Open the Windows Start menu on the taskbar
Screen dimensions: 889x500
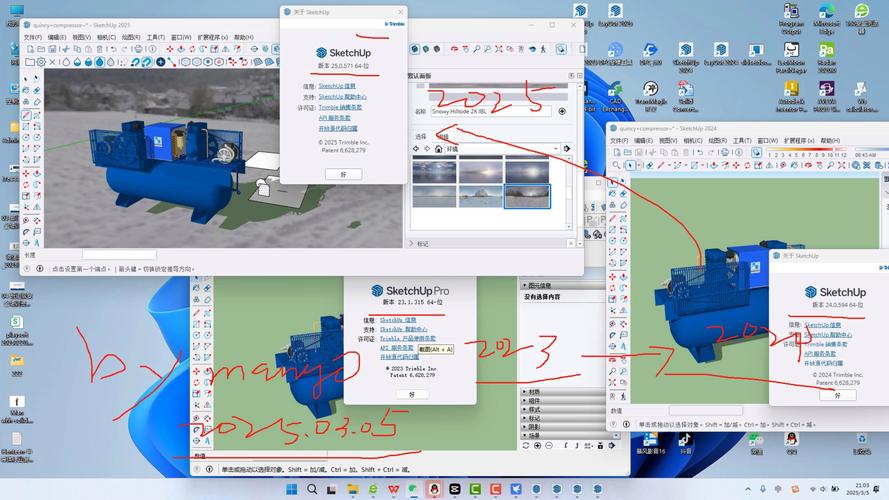click(292, 489)
